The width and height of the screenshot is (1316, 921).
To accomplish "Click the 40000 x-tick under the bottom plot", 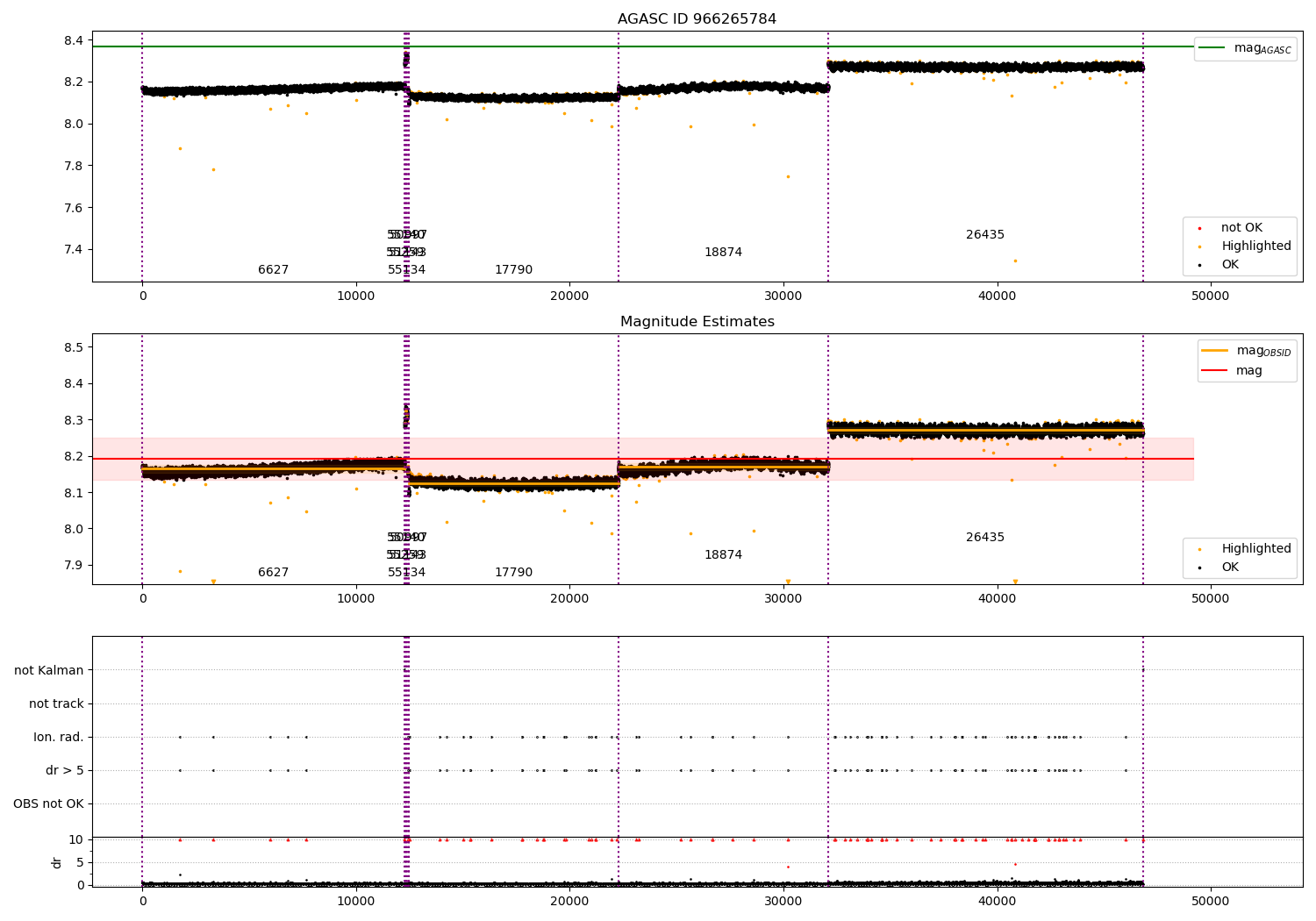I will pos(997,902).
